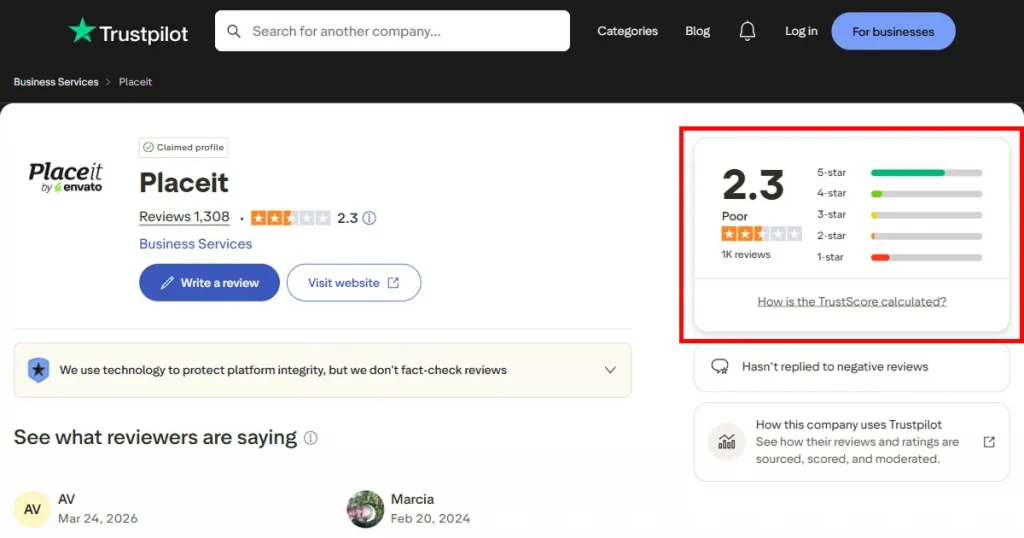Expand the platform integrity notice chevron
The width and height of the screenshot is (1024, 538).
click(610, 370)
